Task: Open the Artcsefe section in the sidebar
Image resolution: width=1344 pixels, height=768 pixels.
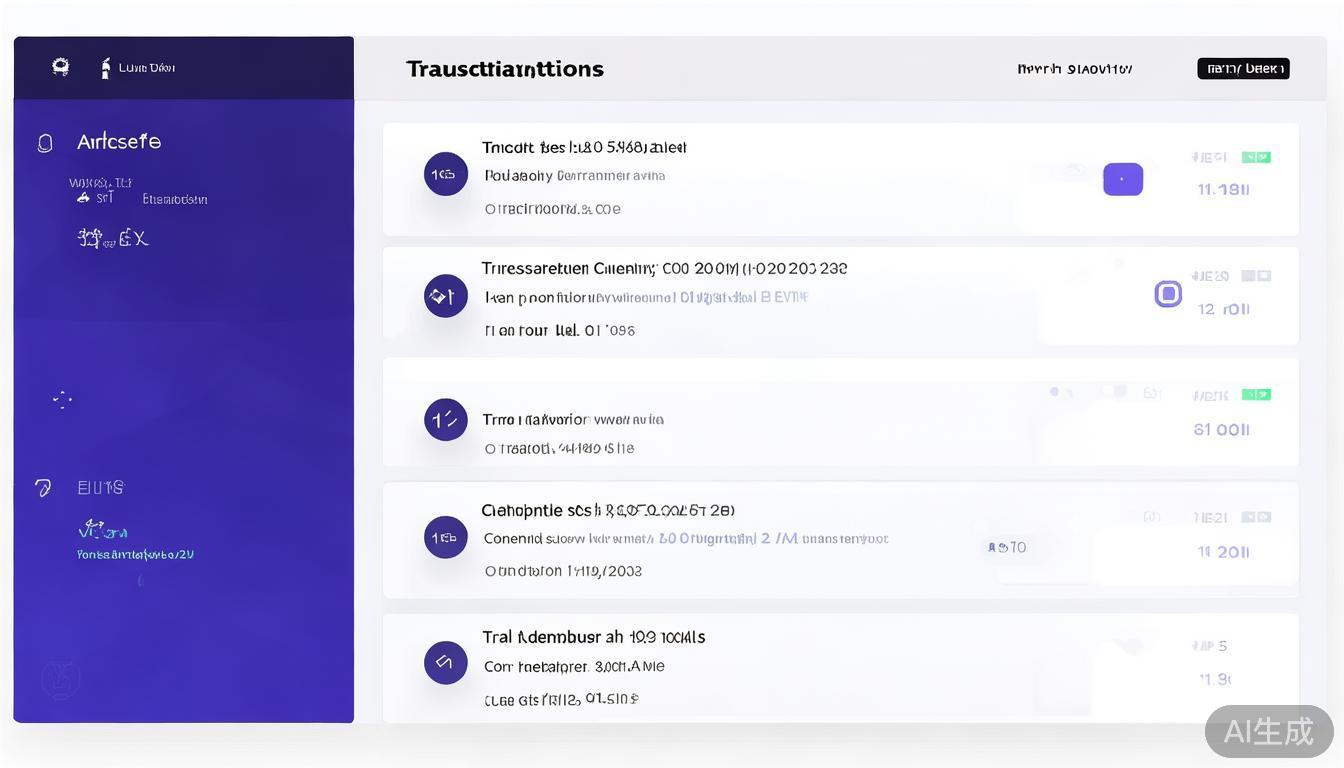Action: 119,141
